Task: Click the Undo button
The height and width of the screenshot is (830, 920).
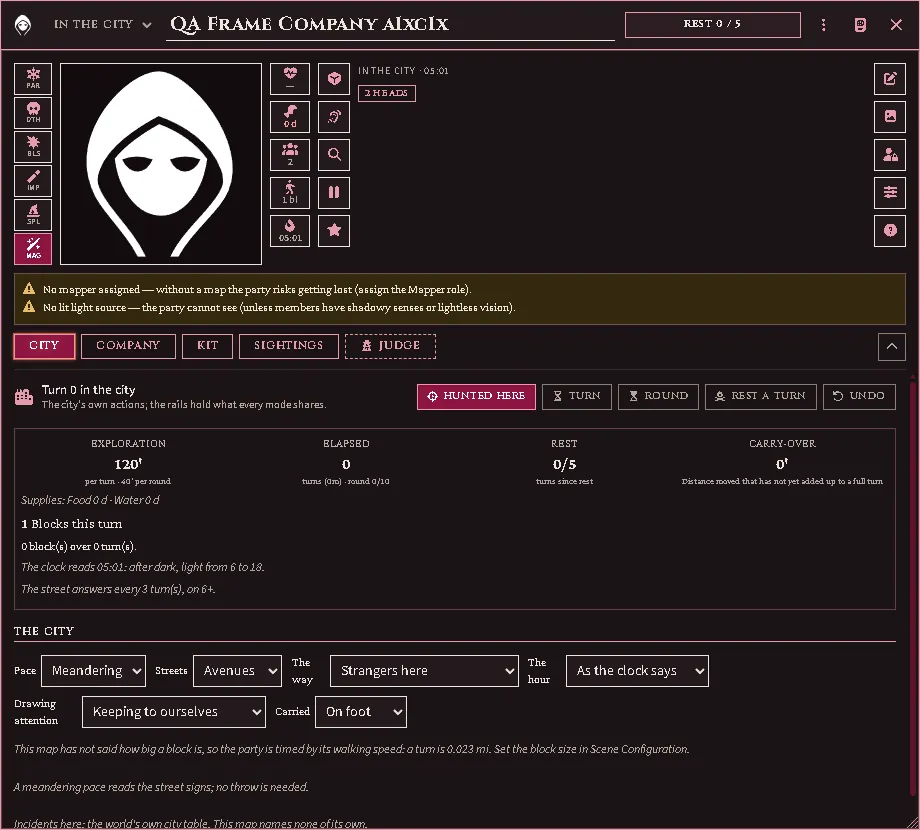Action: click(x=859, y=397)
